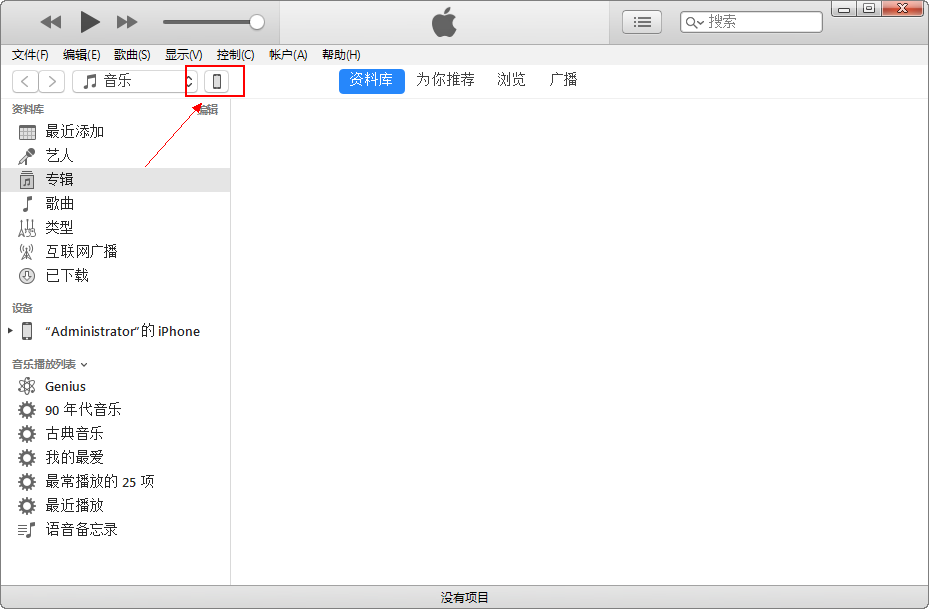Select 已下载 in the sidebar

116,275
